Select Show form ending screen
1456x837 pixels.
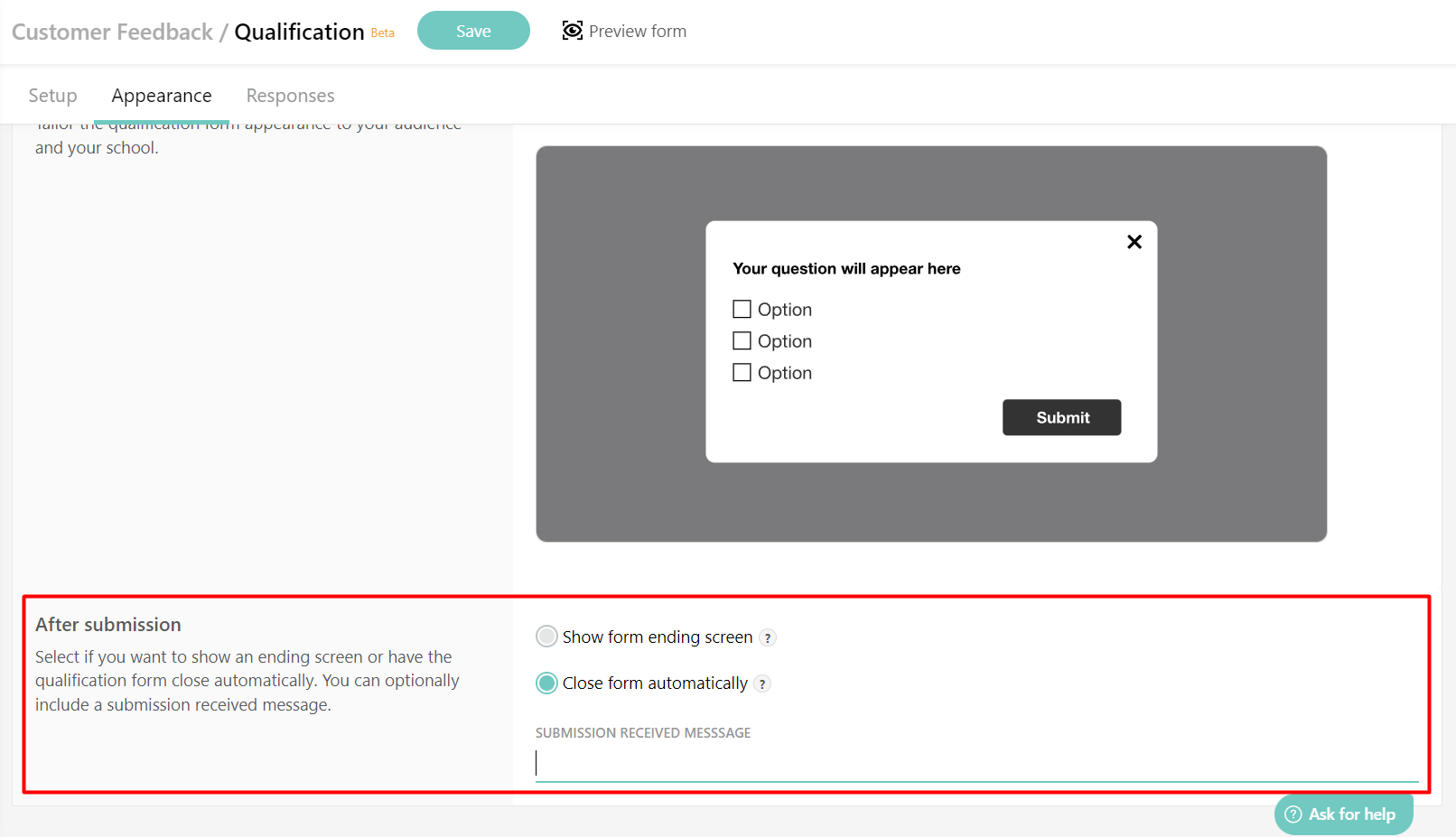pos(546,636)
